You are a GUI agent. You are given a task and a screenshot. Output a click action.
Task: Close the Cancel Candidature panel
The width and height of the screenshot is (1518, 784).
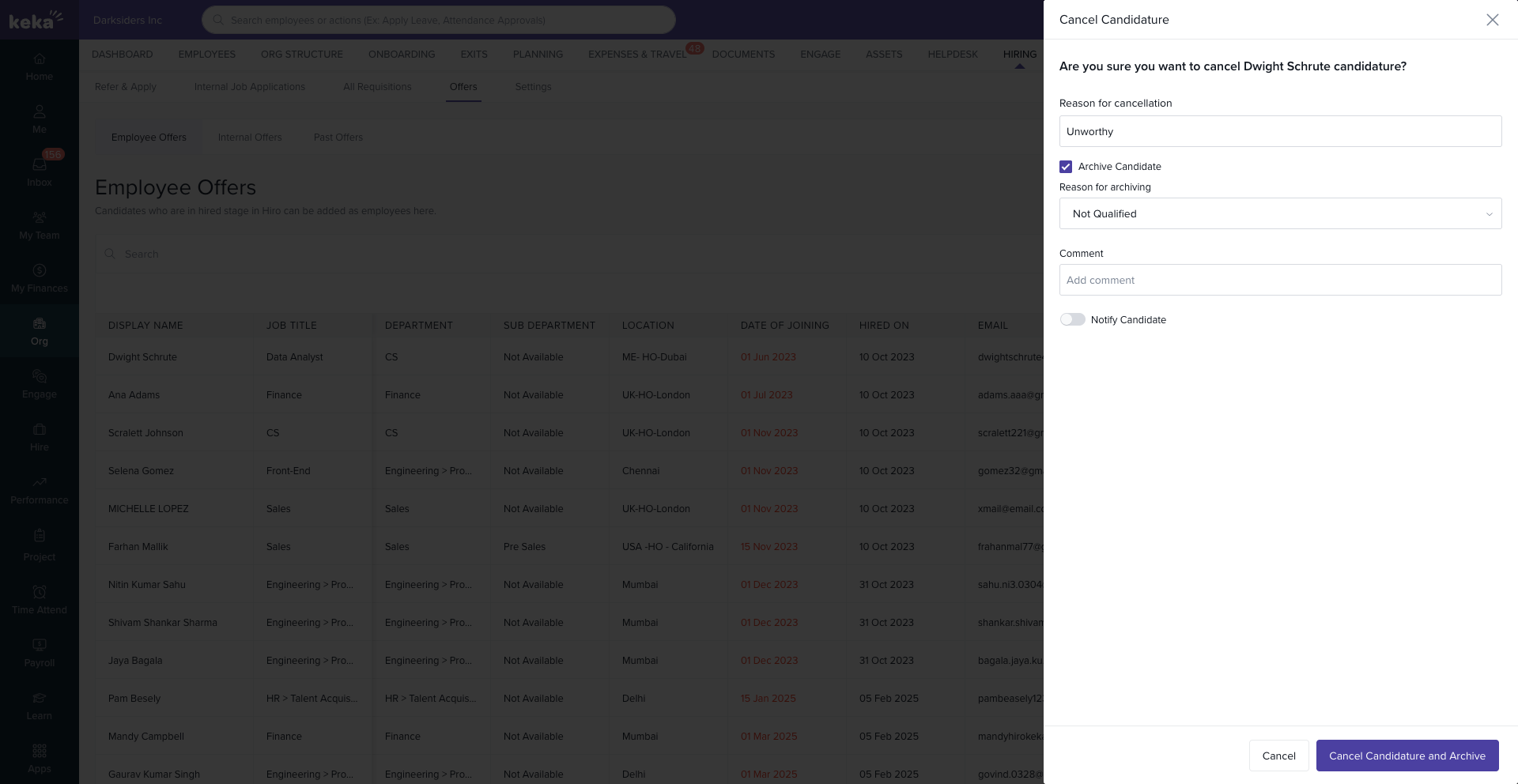pos(1492,20)
